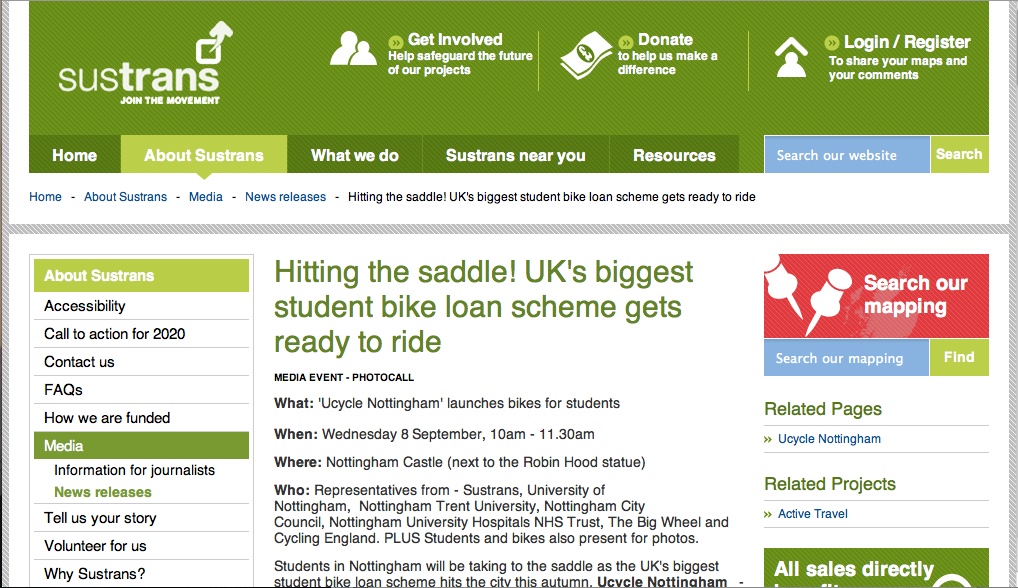This screenshot has width=1018, height=588.
Task: Open the Sustrans near you tab
Action: 515,154
